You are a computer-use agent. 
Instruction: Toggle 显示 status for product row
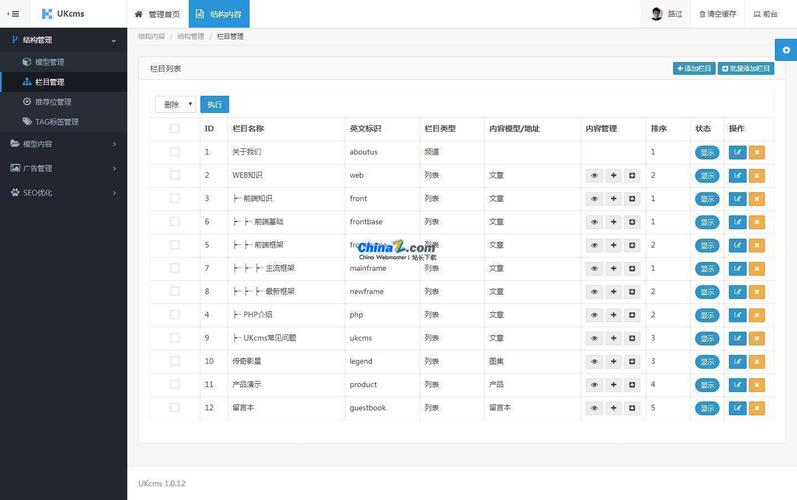coord(707,385)
